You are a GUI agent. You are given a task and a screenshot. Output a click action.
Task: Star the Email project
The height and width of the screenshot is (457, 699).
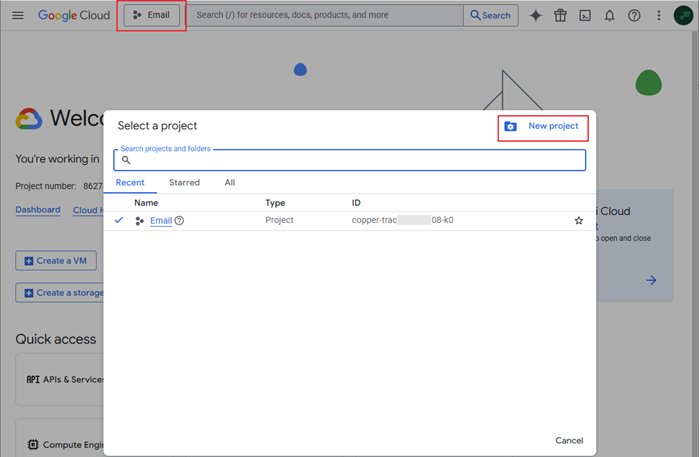579,221
